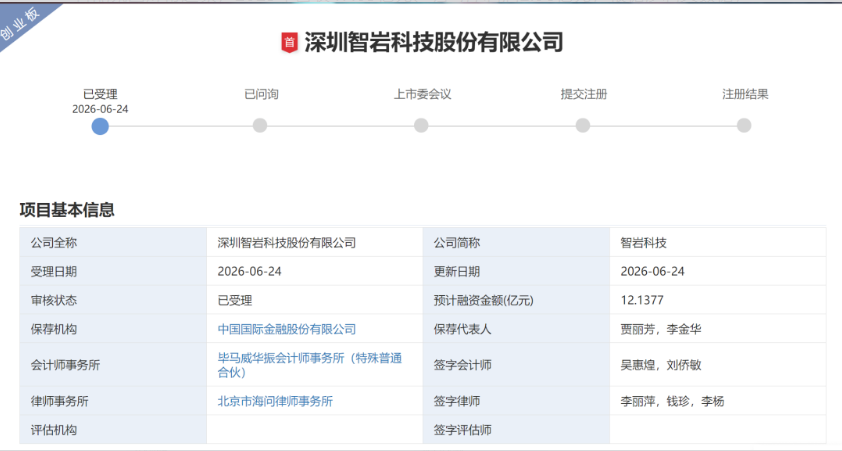Click the 律师事务所 label cell

[113, 401]
